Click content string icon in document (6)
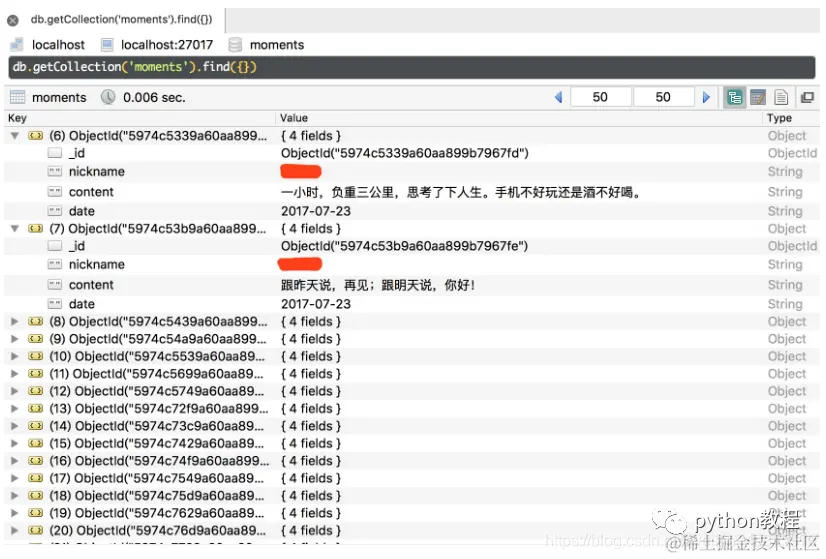This screenshot has height=559, width=826. pyautogui.click(x=55, y=192)
